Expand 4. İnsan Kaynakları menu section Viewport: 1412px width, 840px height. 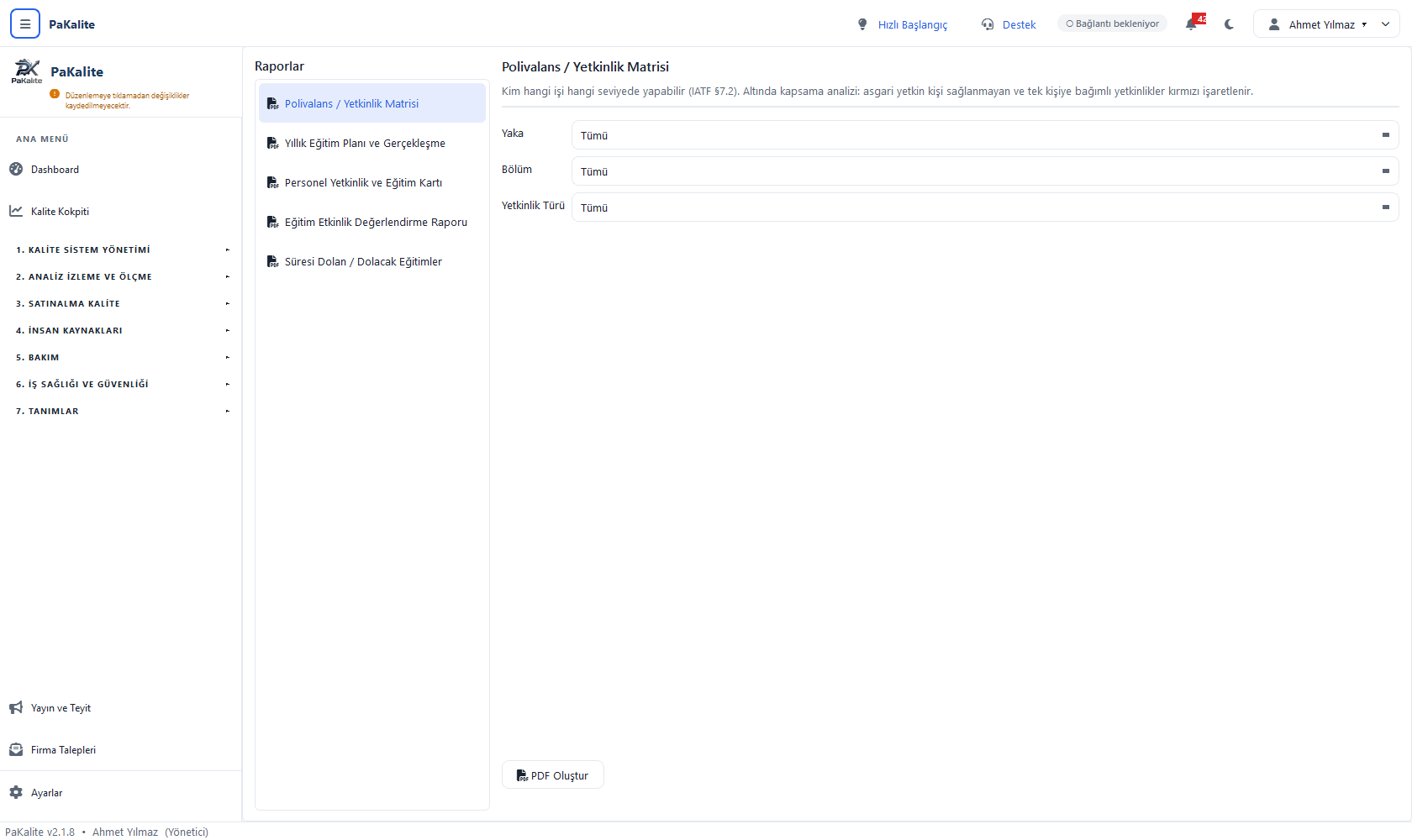click(122, 330)
